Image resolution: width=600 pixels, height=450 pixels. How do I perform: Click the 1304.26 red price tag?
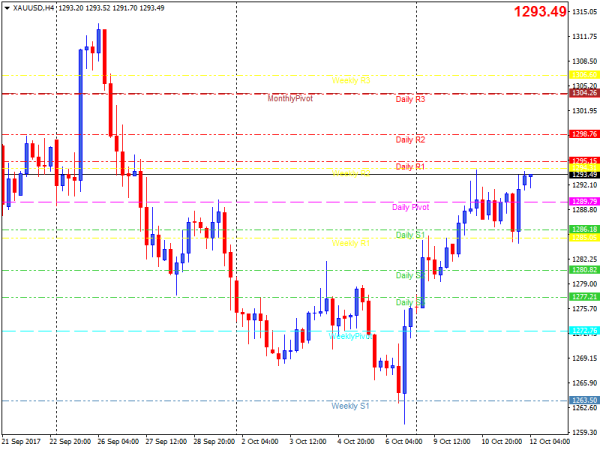pos(583,93)
